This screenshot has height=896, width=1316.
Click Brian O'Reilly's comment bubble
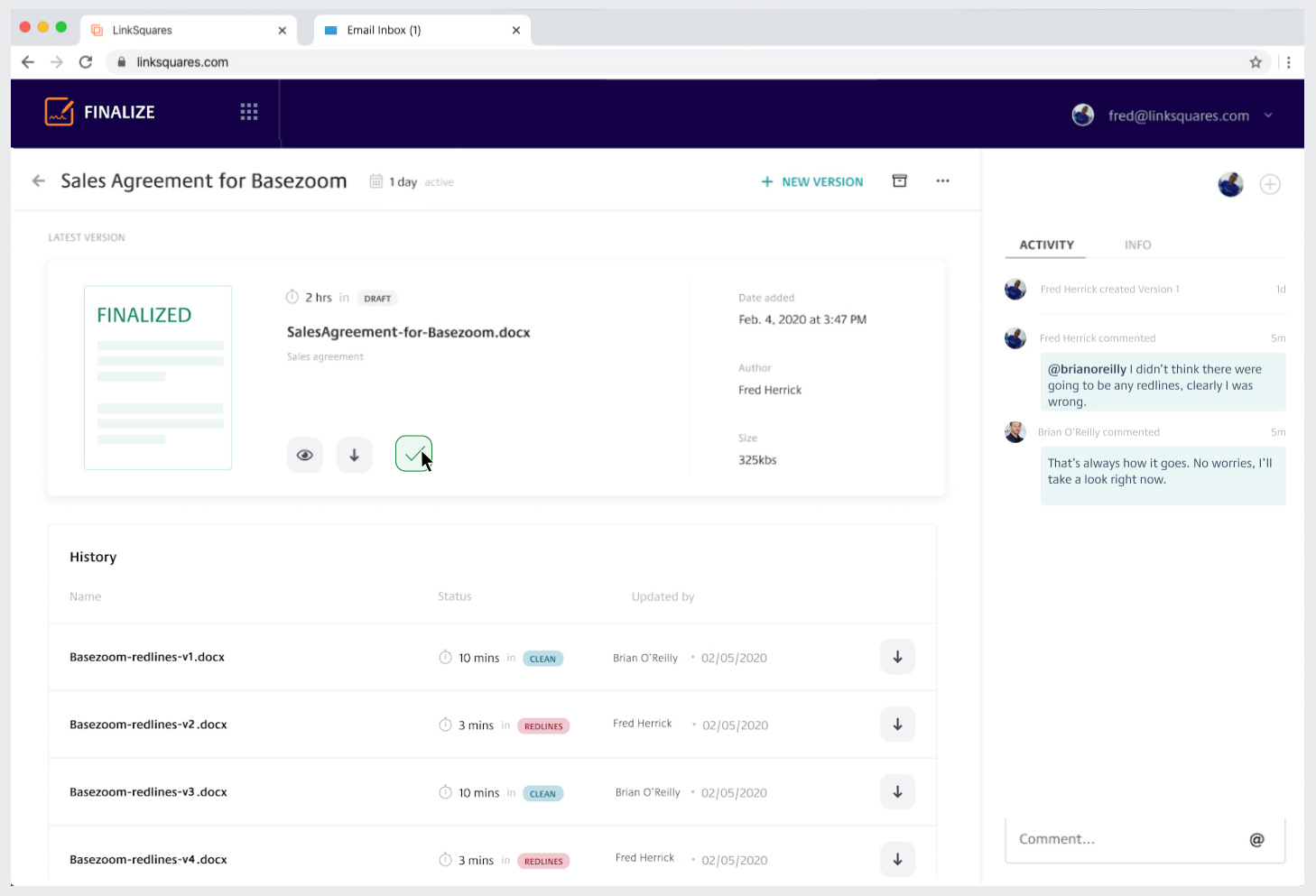pyautogui.click(x=1163, y=476)
